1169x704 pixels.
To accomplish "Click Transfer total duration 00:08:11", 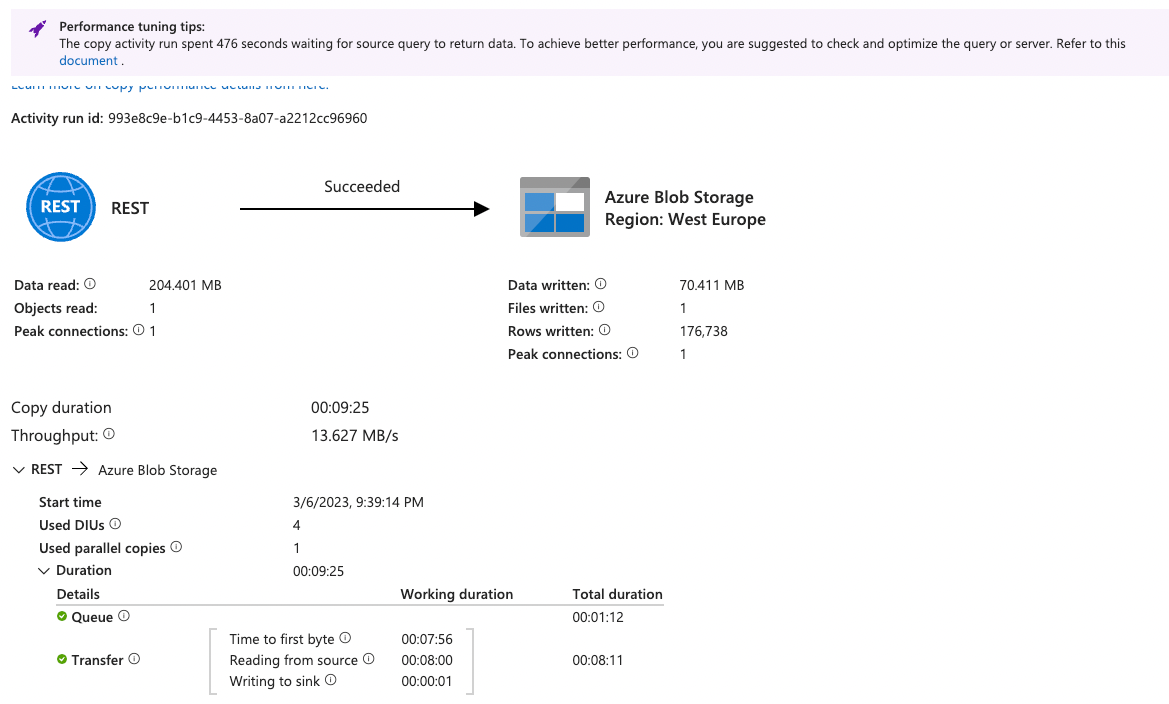I will [598, 660].
